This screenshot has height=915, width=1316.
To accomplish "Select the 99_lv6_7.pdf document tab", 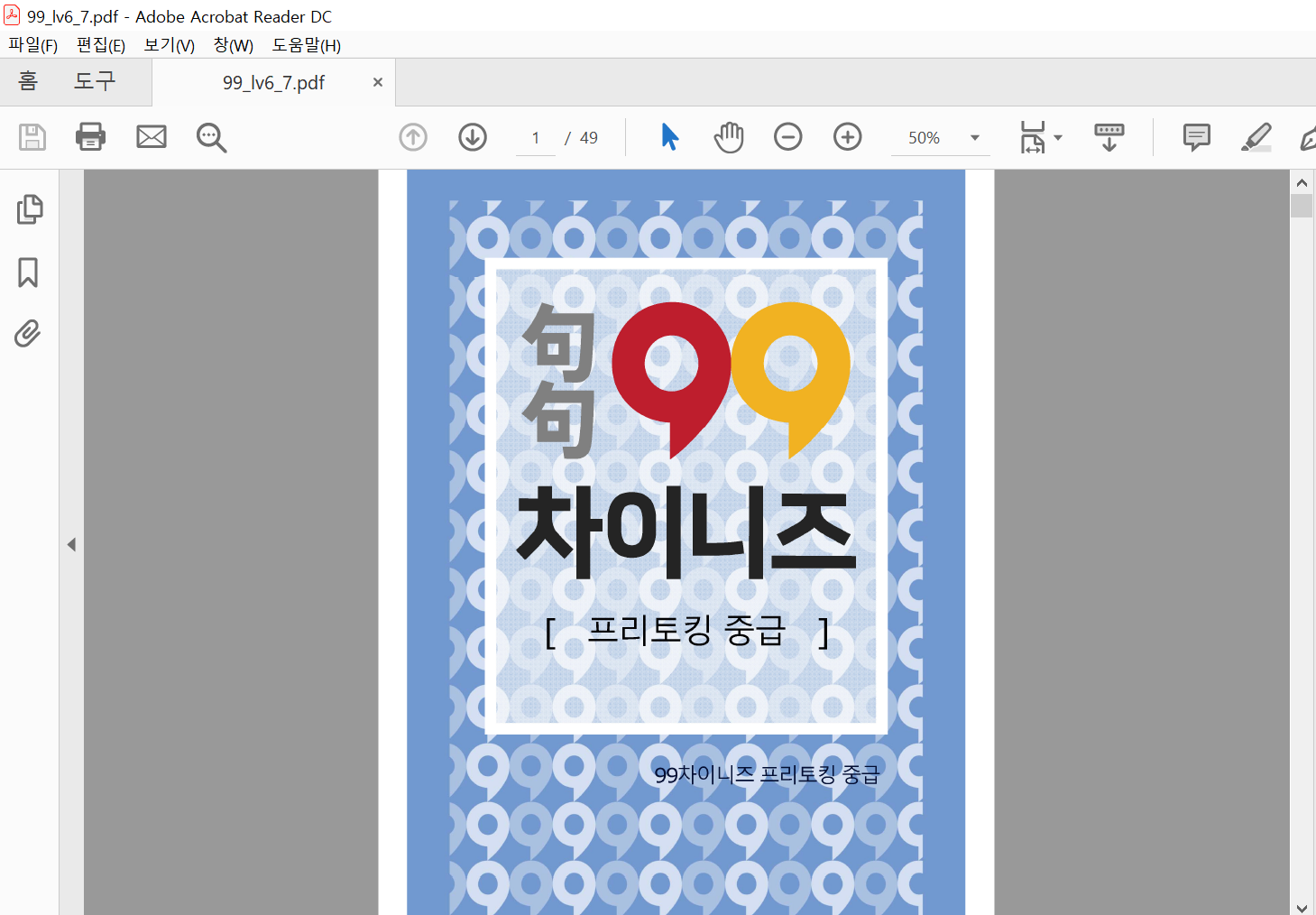I will [x=273, y=83].
